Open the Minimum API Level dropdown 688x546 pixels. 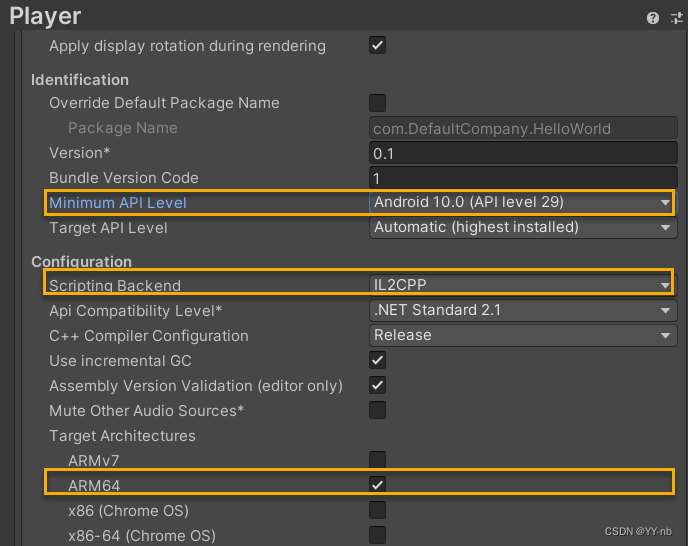coord(522,202)
